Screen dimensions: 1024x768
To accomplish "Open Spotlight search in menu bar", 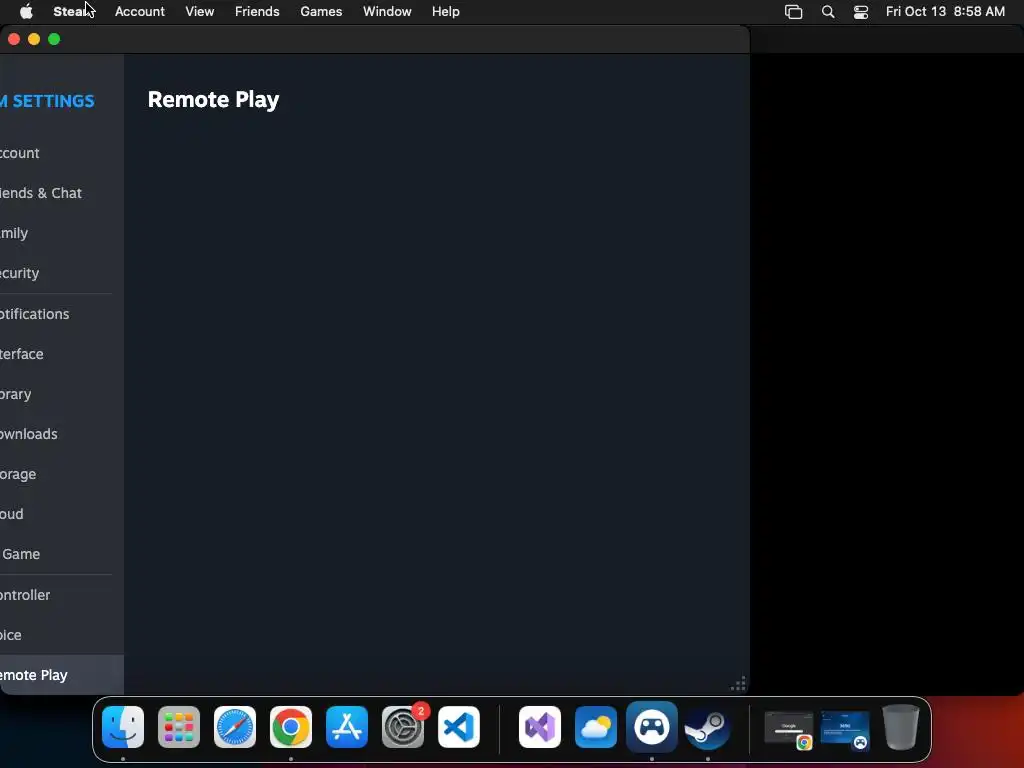I will (828, 11).
